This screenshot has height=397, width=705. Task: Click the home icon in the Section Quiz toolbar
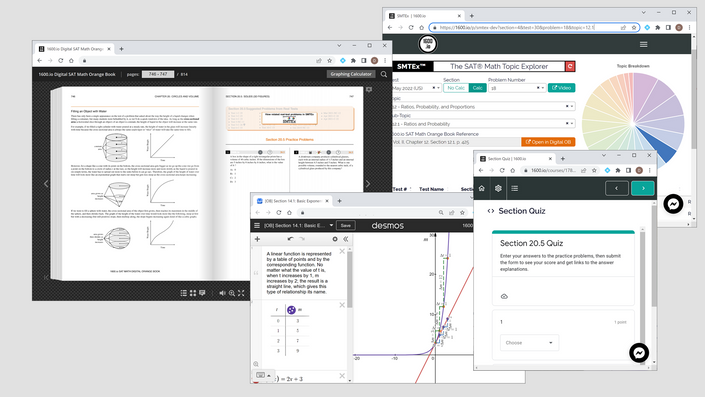[482, 188]
